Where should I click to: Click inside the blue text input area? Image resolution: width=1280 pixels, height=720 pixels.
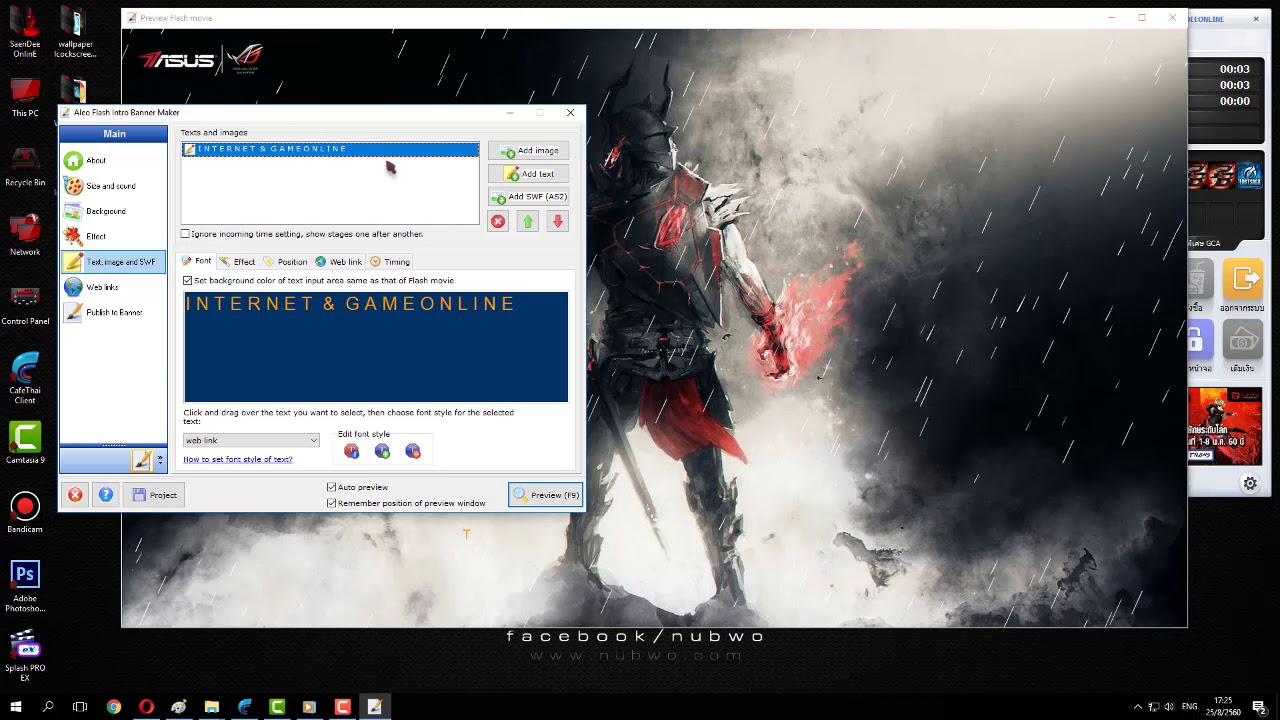[x=376, y=347]
